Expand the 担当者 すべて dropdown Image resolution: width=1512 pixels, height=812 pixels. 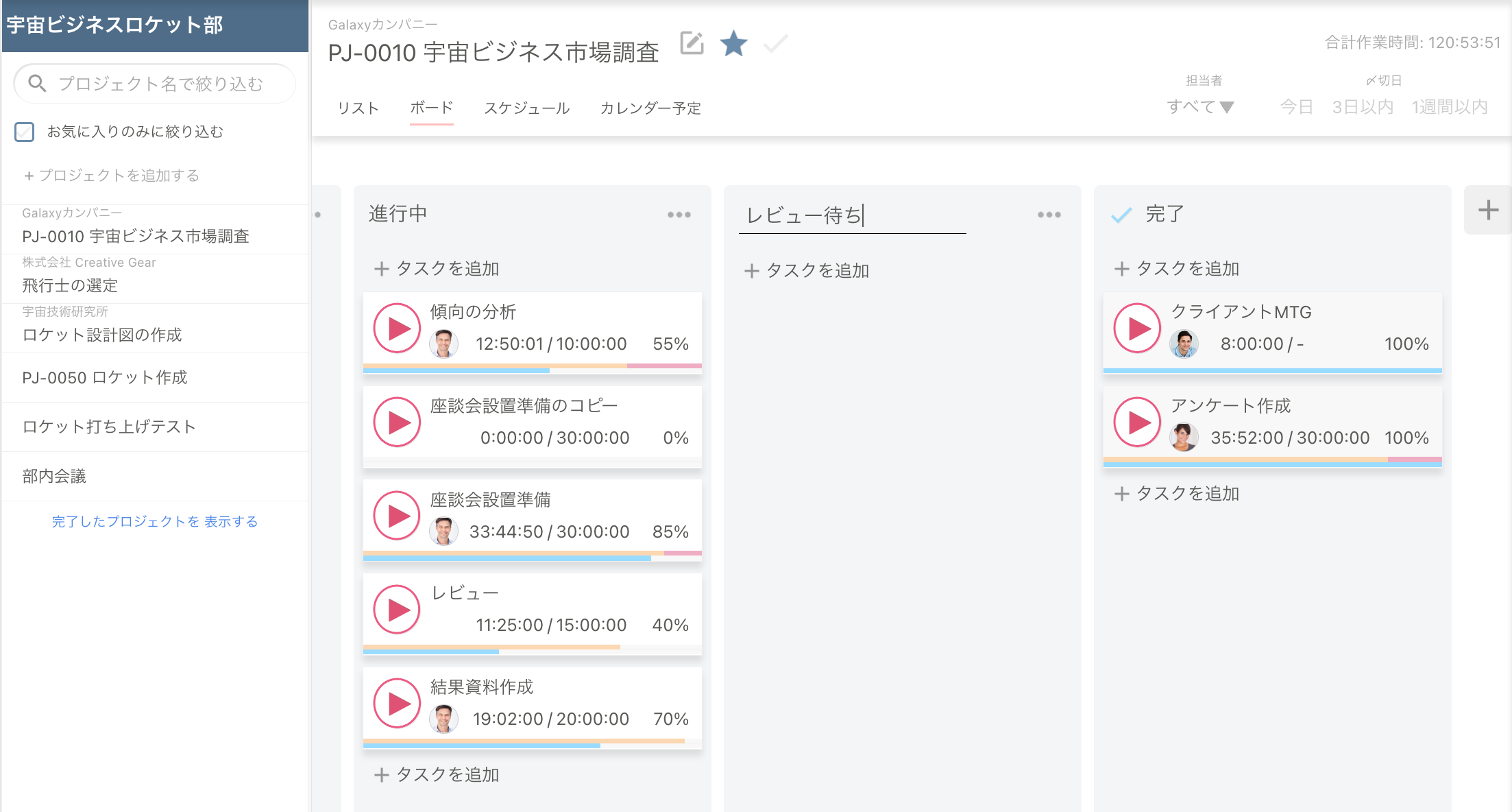point(1200,107)
